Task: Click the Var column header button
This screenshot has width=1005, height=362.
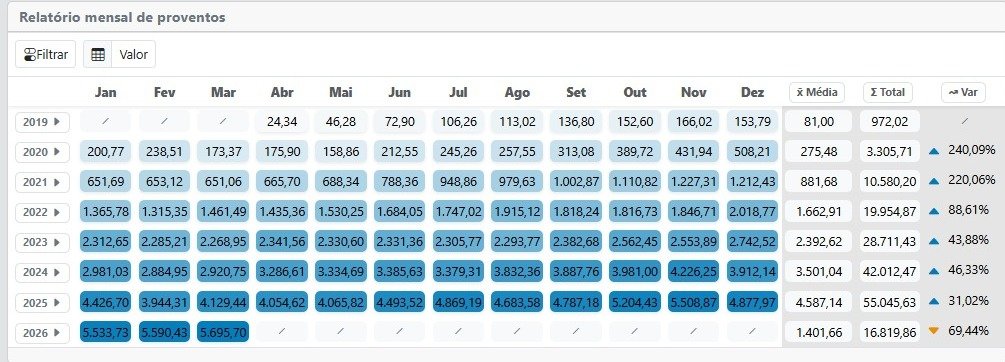Action: pos(963,92)
